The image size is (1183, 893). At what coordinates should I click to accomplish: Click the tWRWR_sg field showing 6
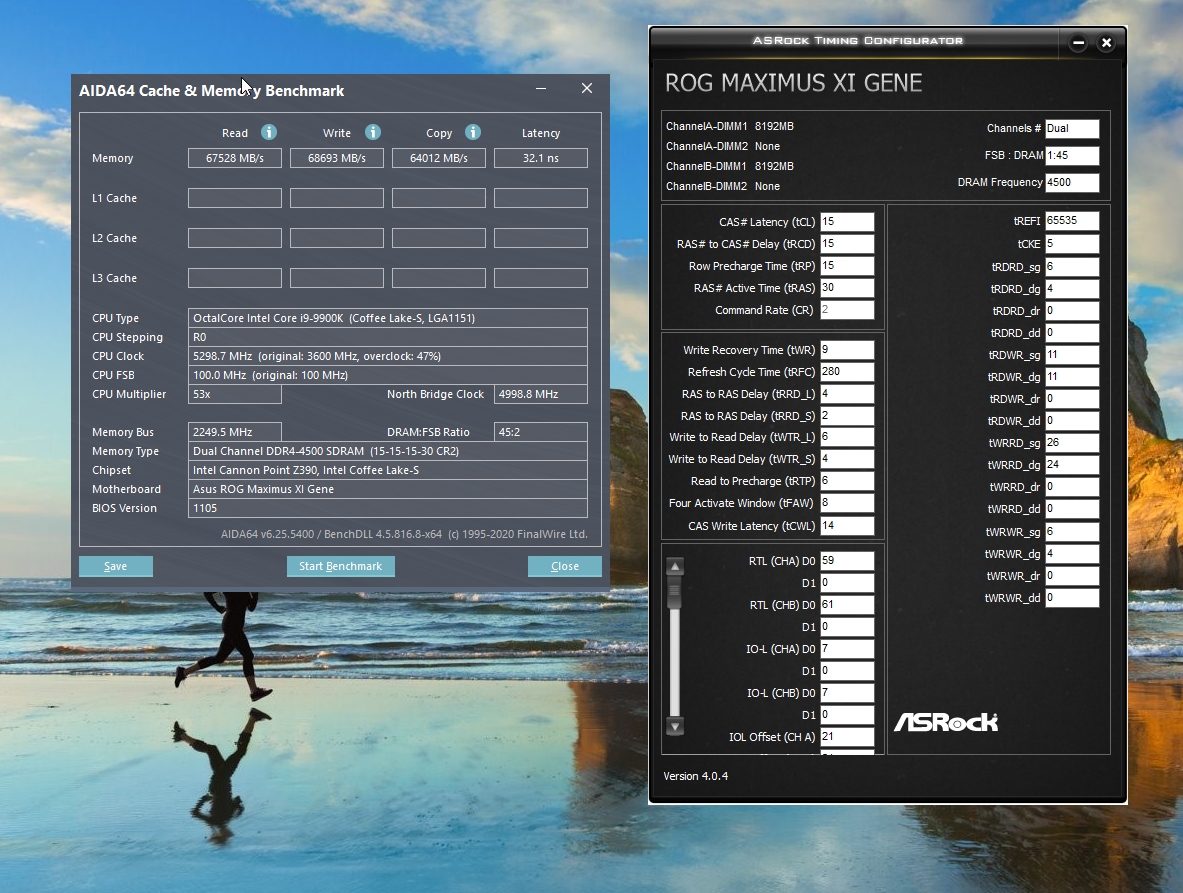(x=1072, y=532)
